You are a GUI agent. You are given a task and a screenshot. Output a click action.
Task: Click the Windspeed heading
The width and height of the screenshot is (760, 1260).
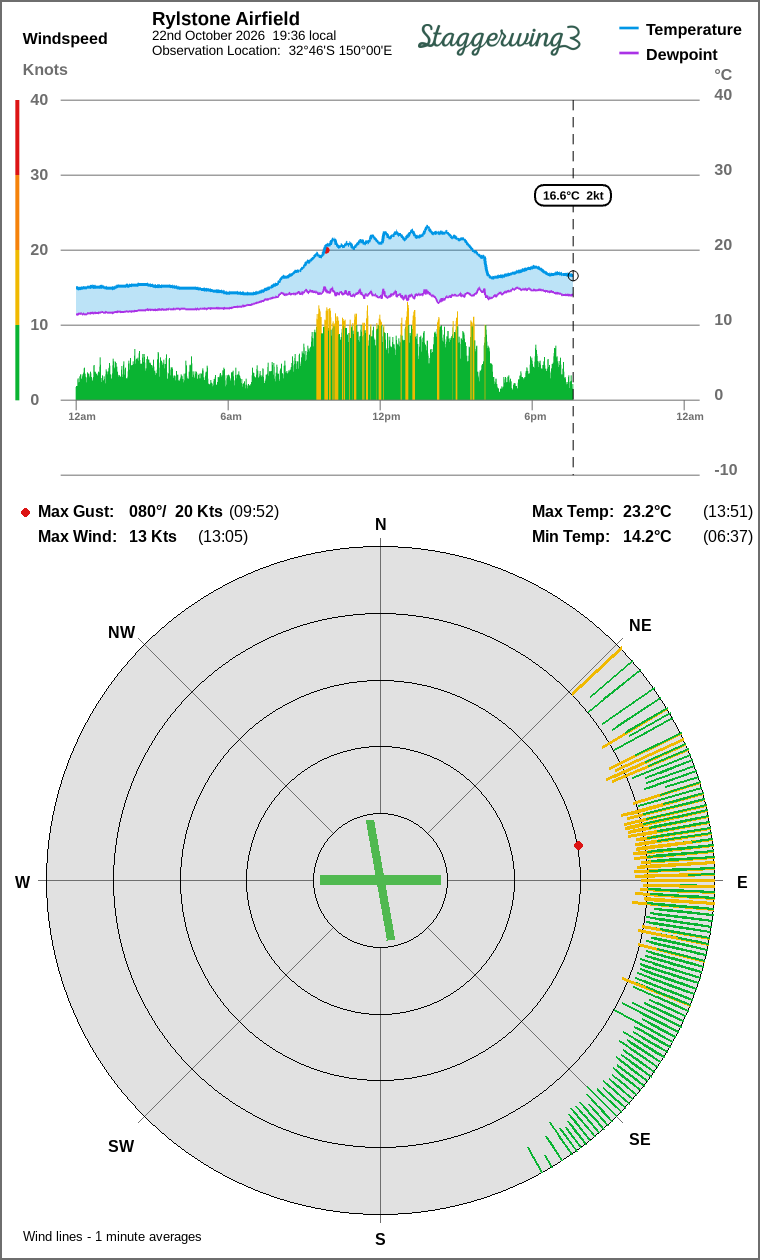tap(65, 39)
